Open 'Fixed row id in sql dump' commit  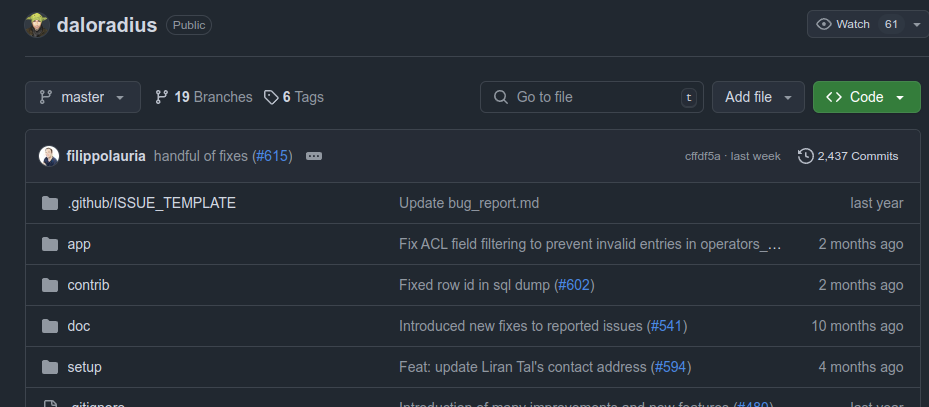point(475,286)
